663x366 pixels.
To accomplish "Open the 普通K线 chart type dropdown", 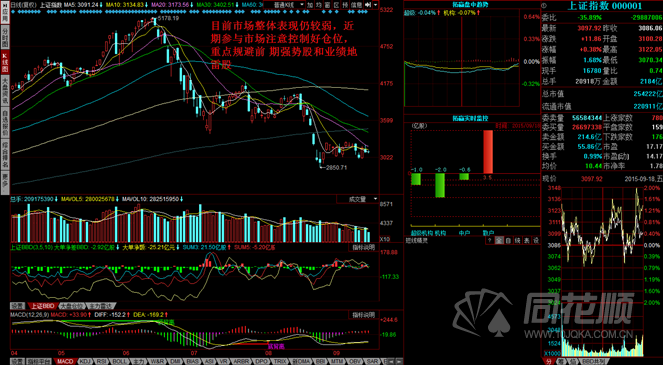I will click(x=284, y=5).
